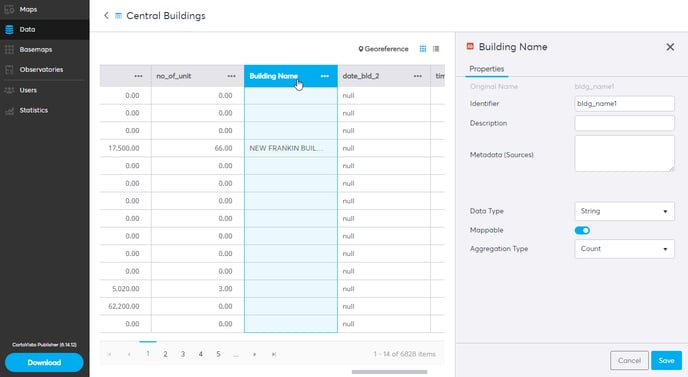Viewport: 688px width, 377px height.
Task: Click the Georeference button
Action: click(383, 49)
